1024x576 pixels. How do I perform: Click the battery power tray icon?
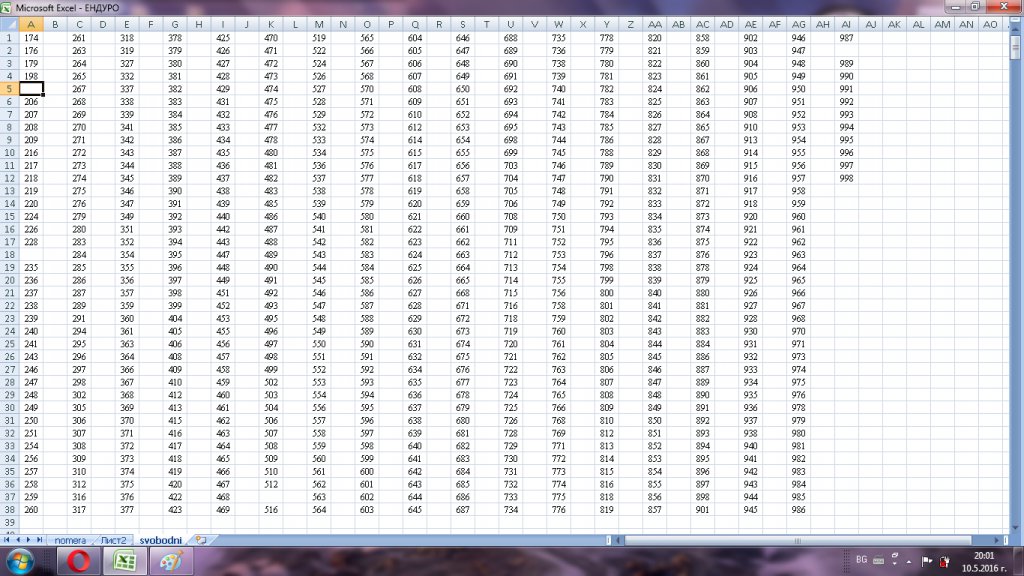(944, 561)
